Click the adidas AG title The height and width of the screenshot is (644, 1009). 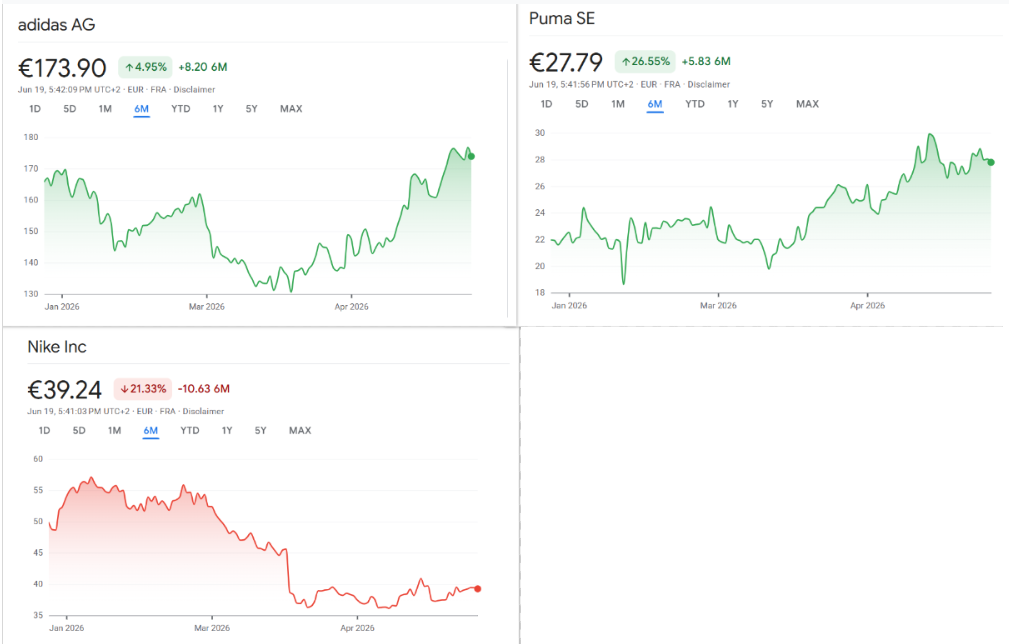coord(57,25)
